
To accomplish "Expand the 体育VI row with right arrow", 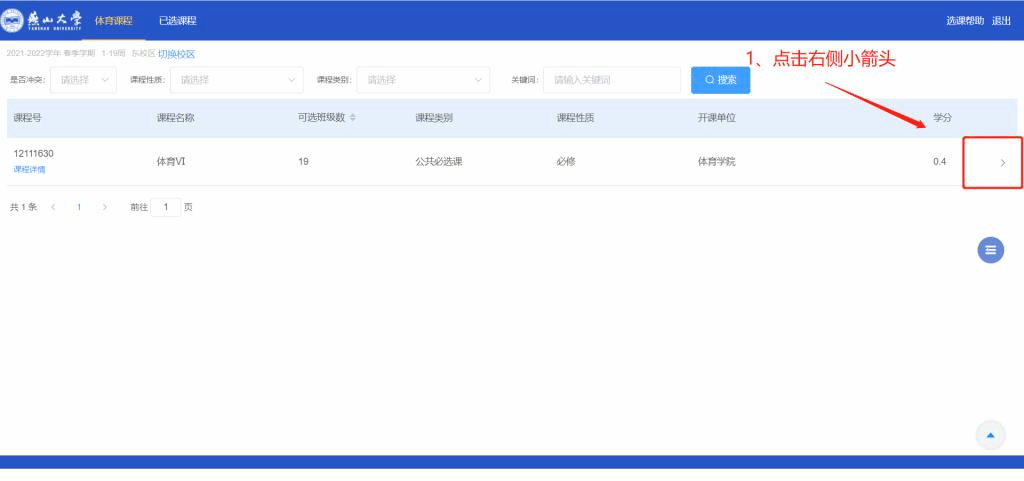I will point(1003,163).
